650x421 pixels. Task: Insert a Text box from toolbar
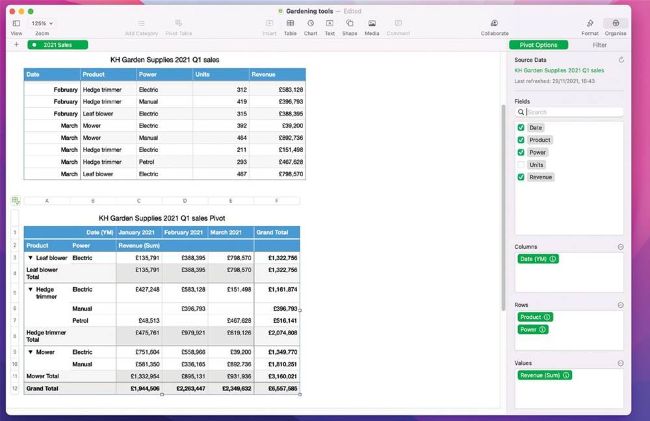point(329,24)
